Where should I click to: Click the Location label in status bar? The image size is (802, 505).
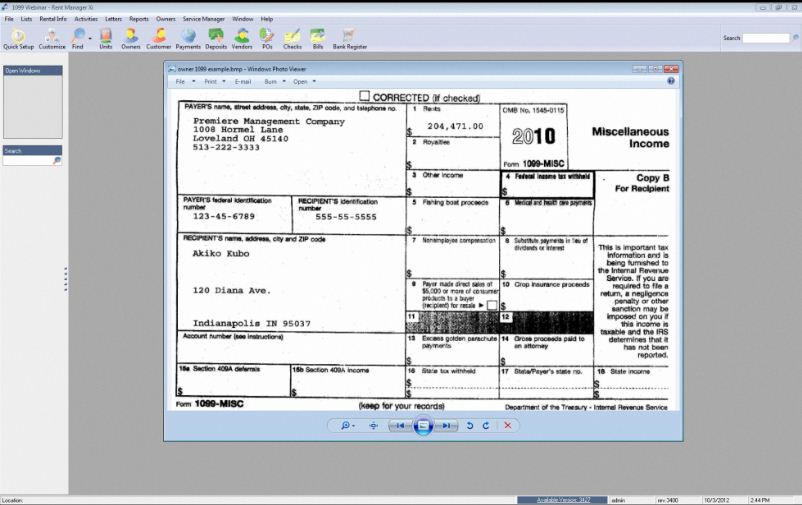pos(12,500)
